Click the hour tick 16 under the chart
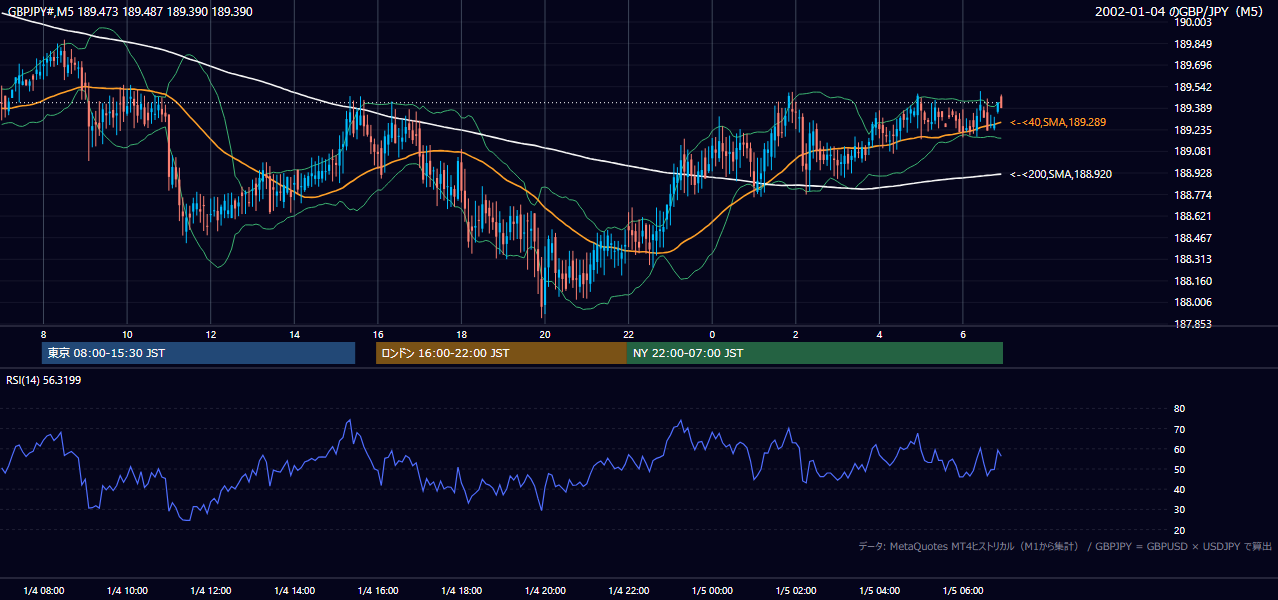Screen dimensions: 1278x600 [378, 334]
